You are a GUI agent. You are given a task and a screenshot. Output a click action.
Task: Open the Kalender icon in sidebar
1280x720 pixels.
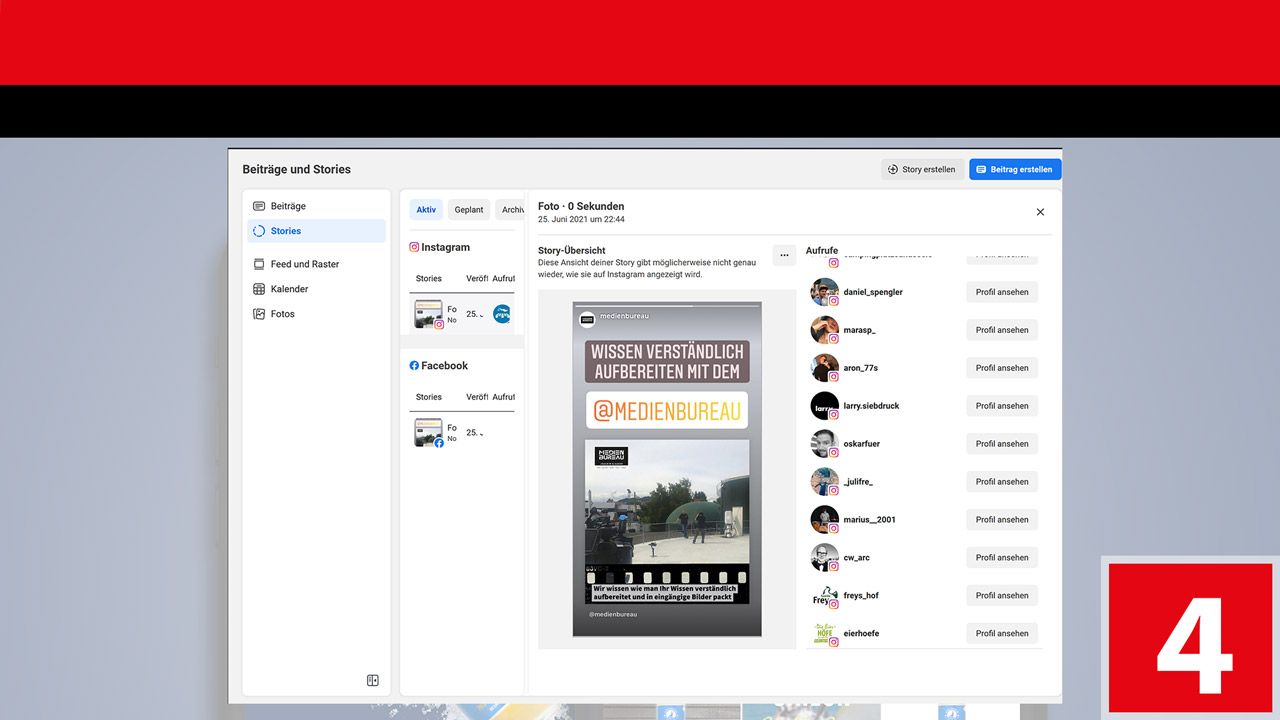259,289
